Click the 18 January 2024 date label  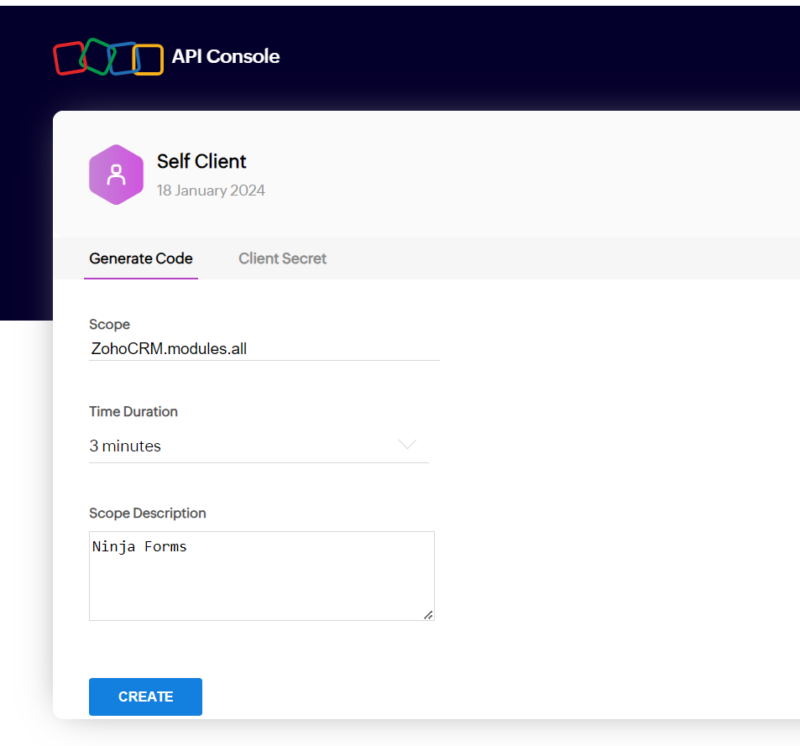pyautogui.click(x=210, y=190)
